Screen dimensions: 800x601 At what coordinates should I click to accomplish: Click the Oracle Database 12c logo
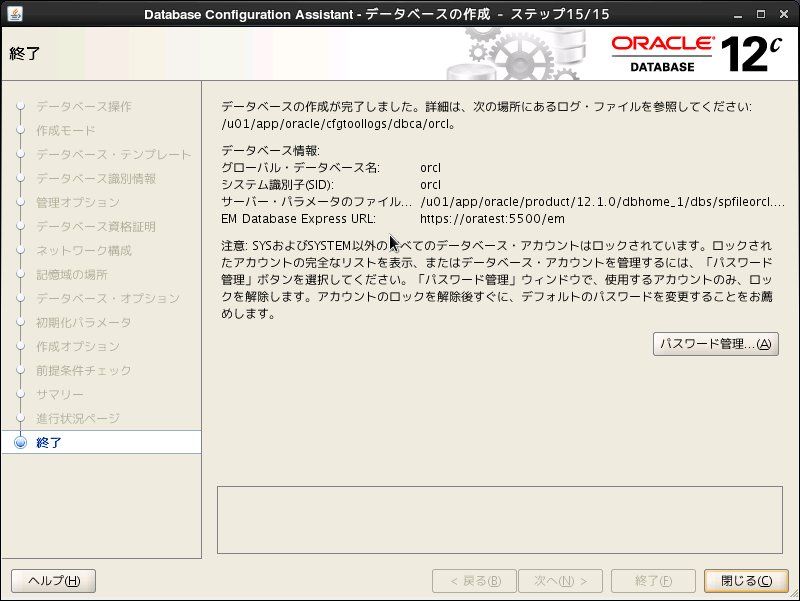coord(696,54)
